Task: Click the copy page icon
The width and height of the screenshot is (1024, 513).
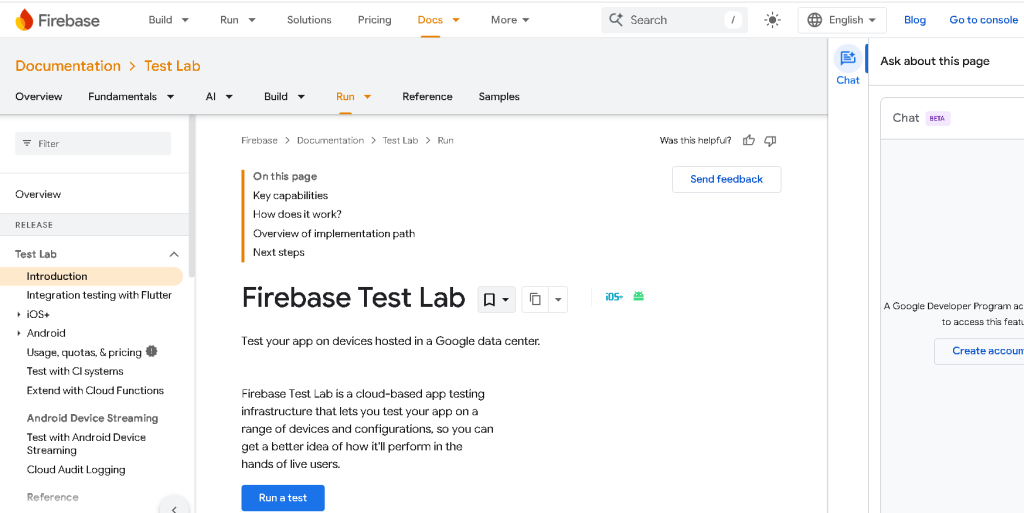Action: (x=536, y=300)
